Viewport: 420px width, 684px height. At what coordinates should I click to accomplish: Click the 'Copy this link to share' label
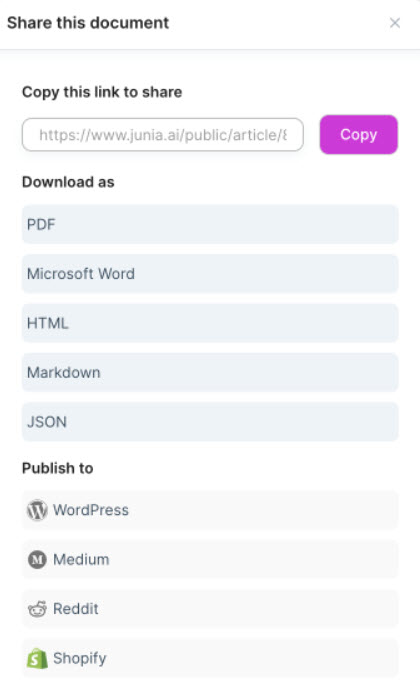(x=102, y=92)
